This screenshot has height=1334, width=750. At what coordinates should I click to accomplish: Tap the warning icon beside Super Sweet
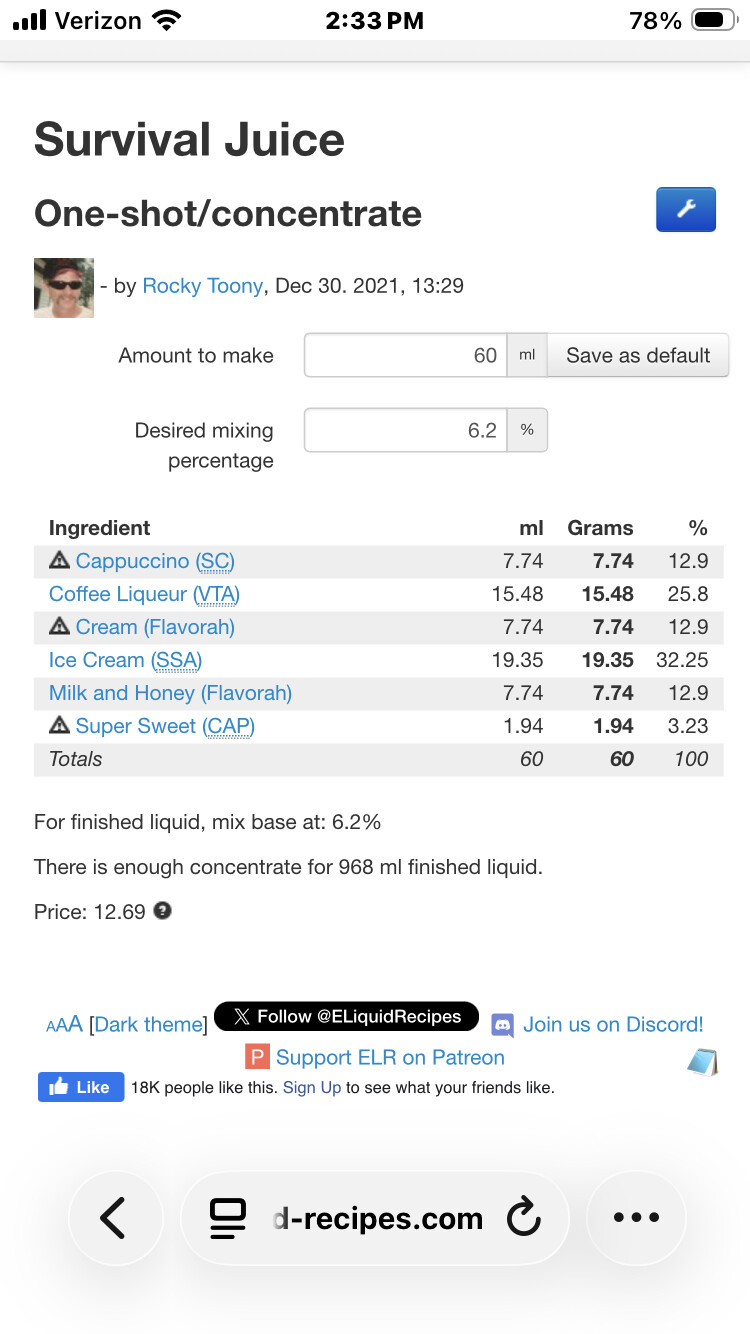60,726
